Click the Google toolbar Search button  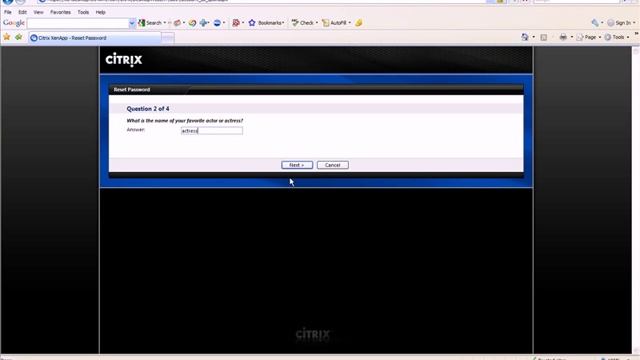pos(150,23)
